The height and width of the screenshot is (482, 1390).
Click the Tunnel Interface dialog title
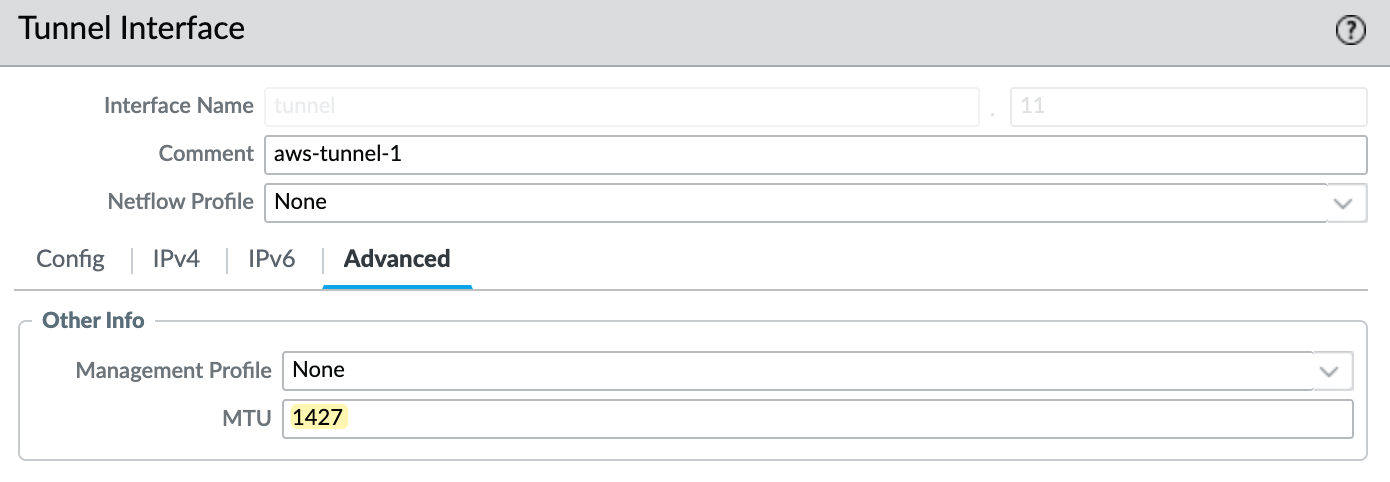click(132, 28)
